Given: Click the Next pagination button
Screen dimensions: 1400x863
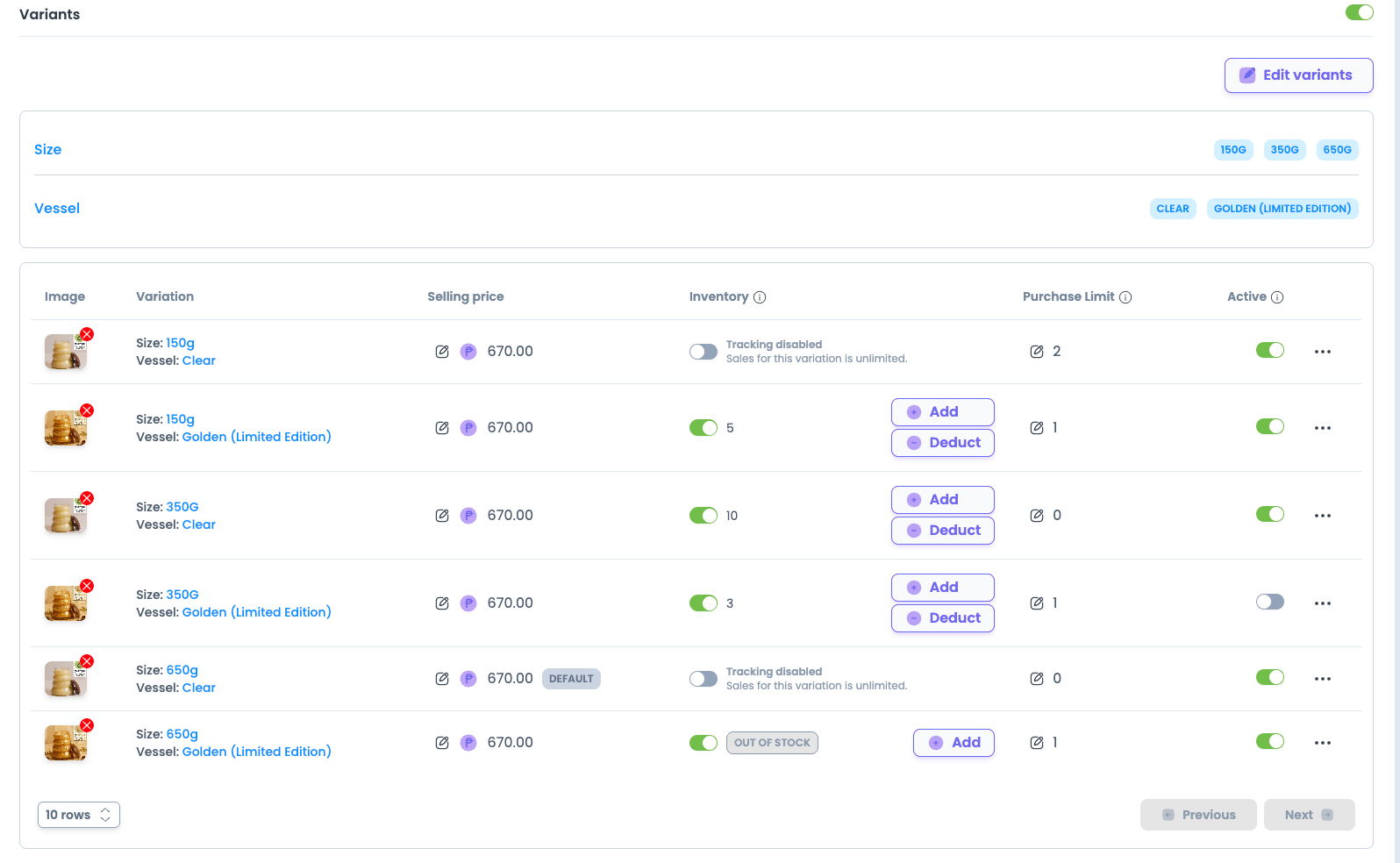Looking at the screenshot, I should pos(1310,815).
